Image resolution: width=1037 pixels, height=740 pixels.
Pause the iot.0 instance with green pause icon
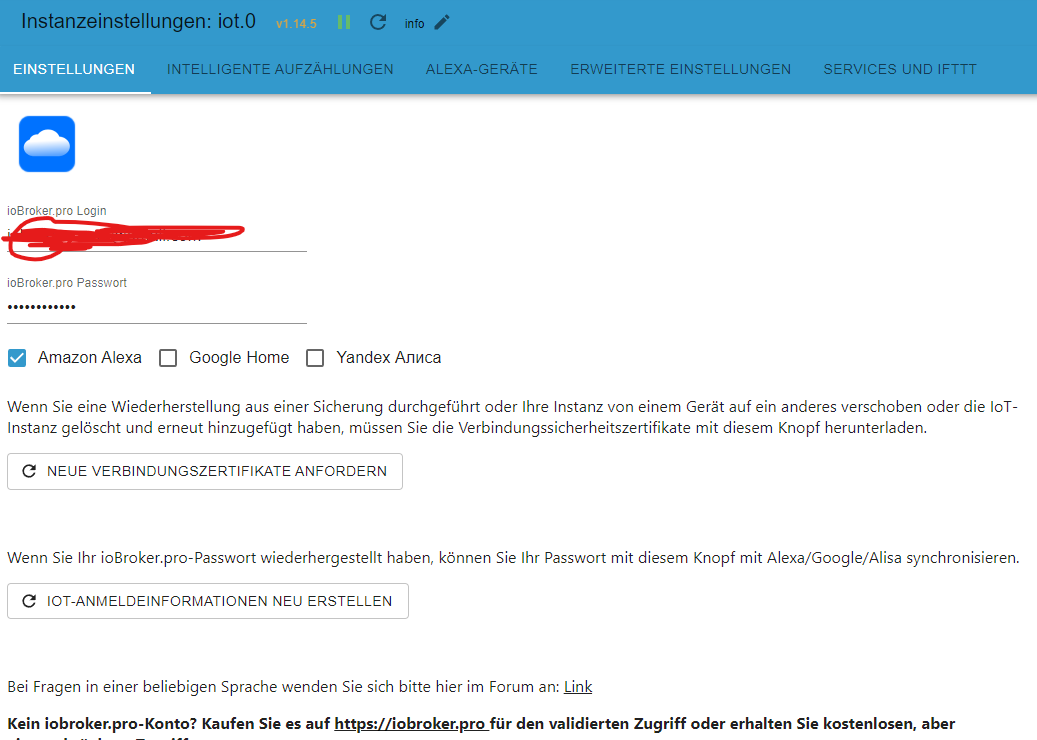point(344,22)
